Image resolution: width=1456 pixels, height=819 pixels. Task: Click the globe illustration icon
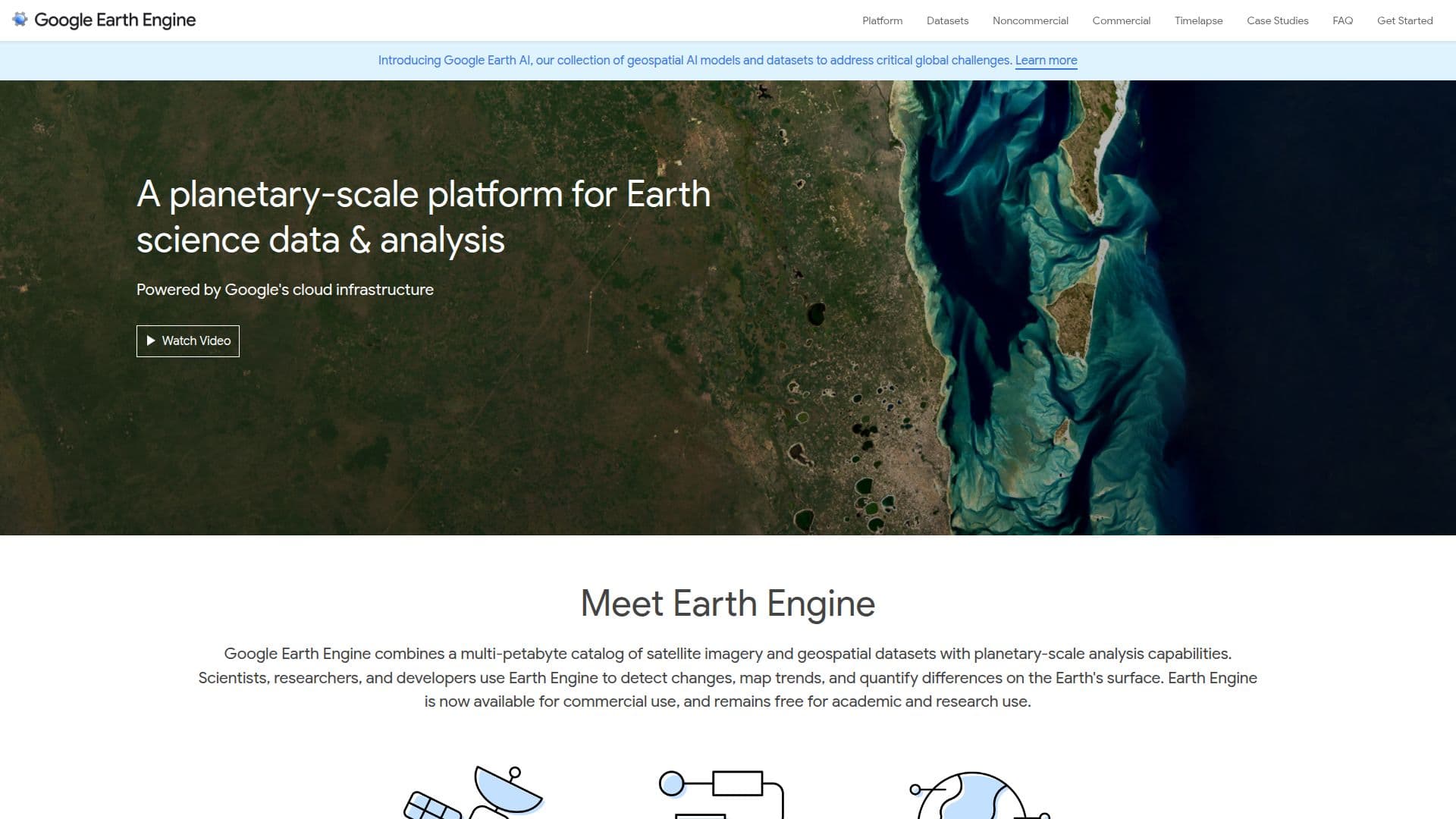click(x=979, y=795)
